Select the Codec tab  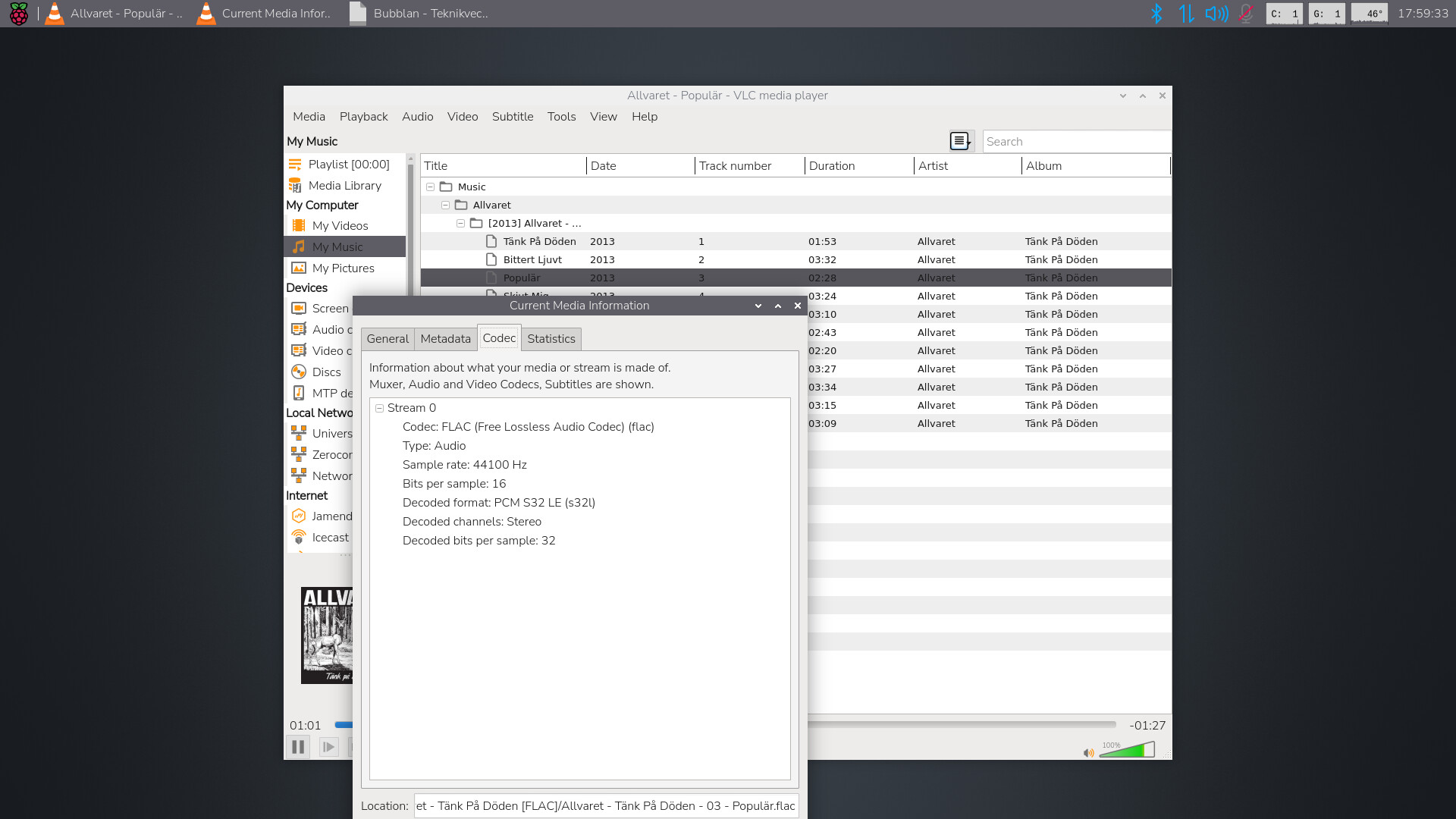click(x=499, y=338)
